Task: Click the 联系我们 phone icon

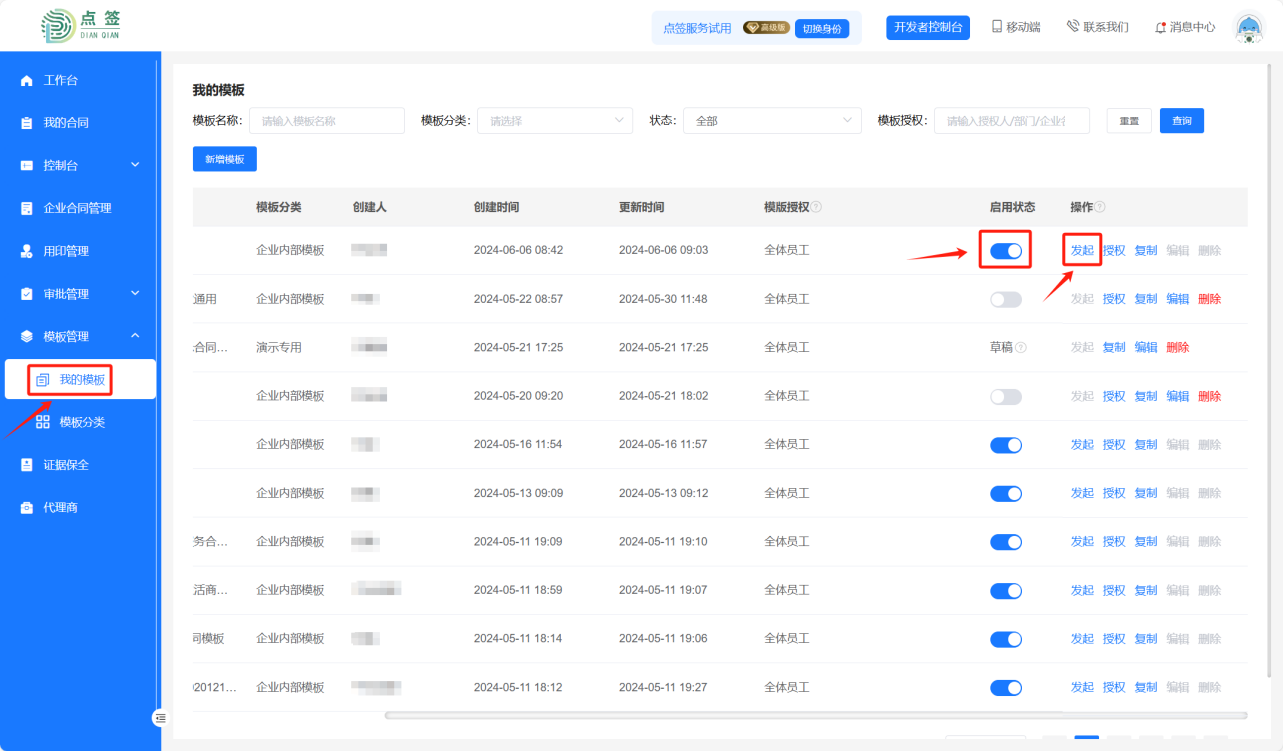Action: (x=1073, y=27)
